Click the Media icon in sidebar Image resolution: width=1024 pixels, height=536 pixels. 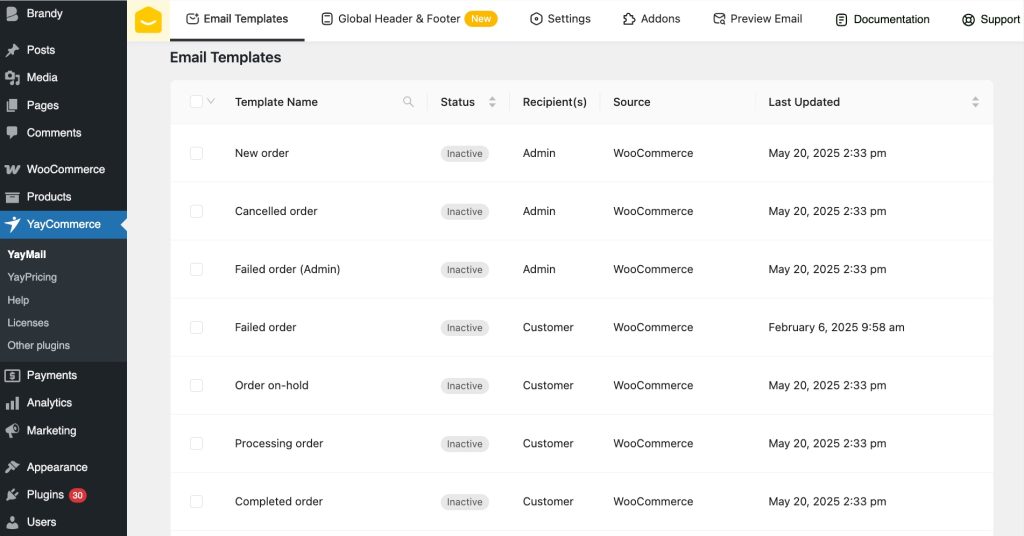[12, 78]
